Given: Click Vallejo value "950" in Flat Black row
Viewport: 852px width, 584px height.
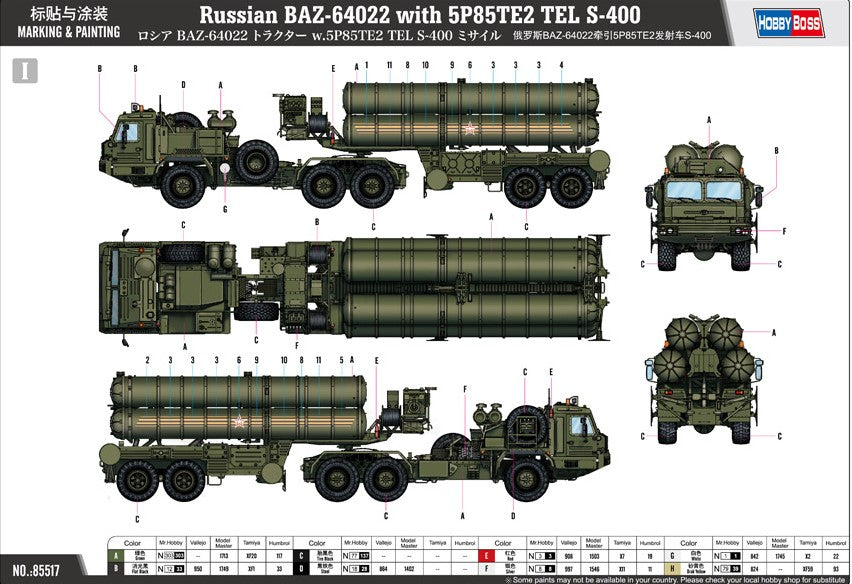Looking at the screenshot, I should [x=198, y=569].
